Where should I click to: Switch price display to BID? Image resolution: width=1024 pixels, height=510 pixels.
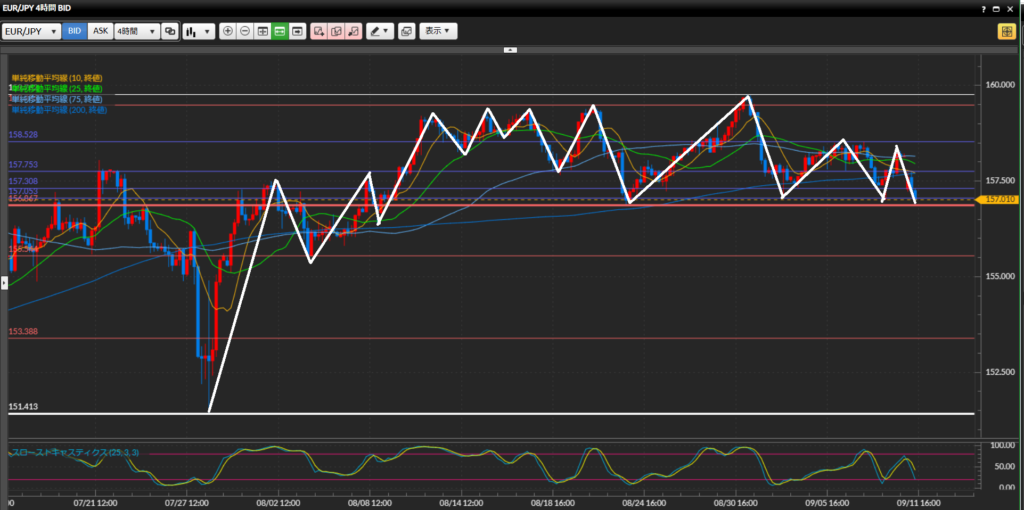tap(74, 31)
